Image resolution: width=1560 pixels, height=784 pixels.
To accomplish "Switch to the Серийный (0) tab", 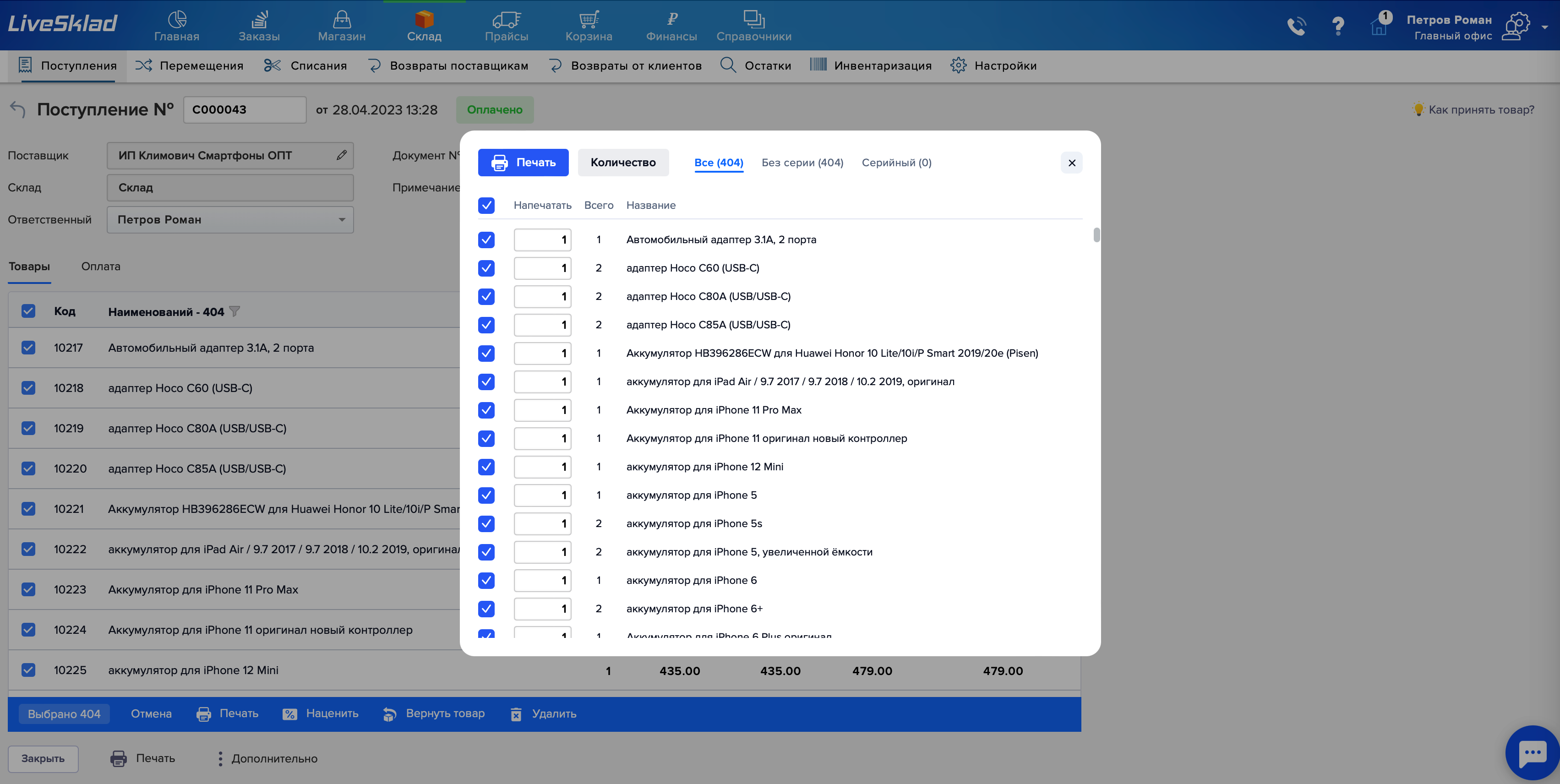I will coord(896,162).
